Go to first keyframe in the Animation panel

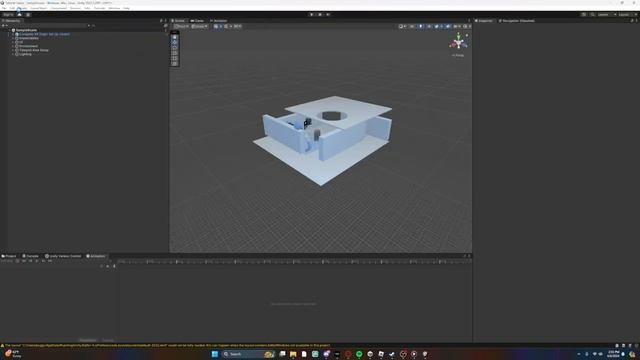tap(23, 261)
